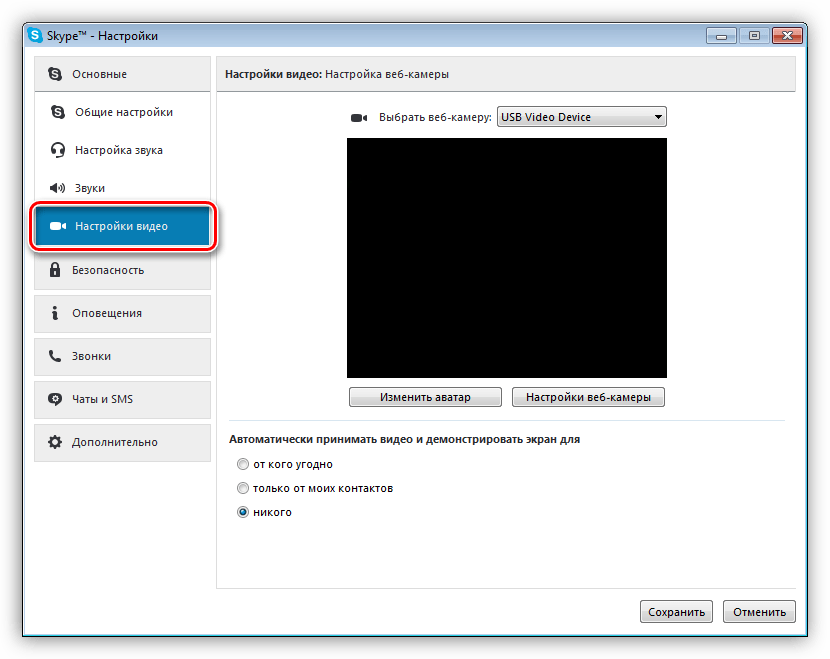Click the Skype icon in title bar

point(35,36)
